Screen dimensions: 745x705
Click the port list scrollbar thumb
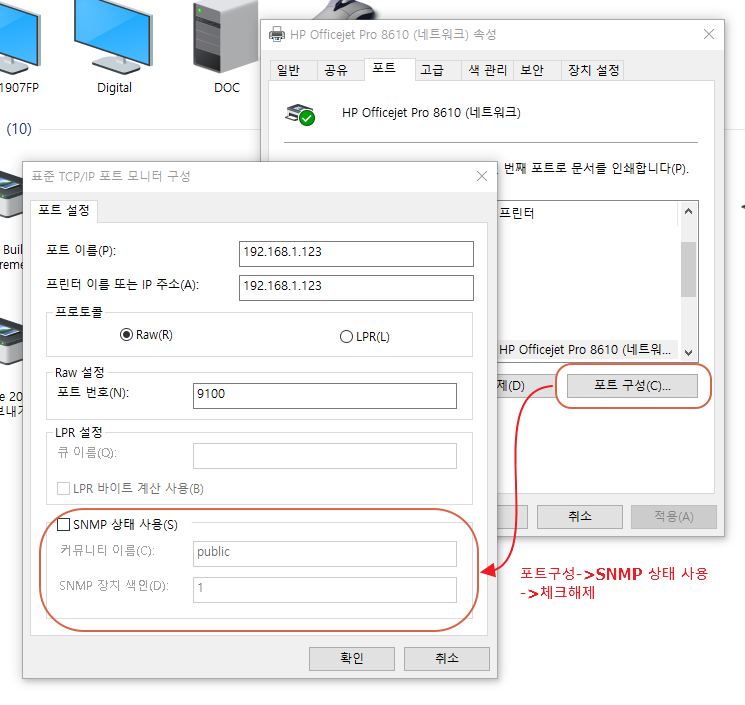pyautogui.click(x=688, y=269)
